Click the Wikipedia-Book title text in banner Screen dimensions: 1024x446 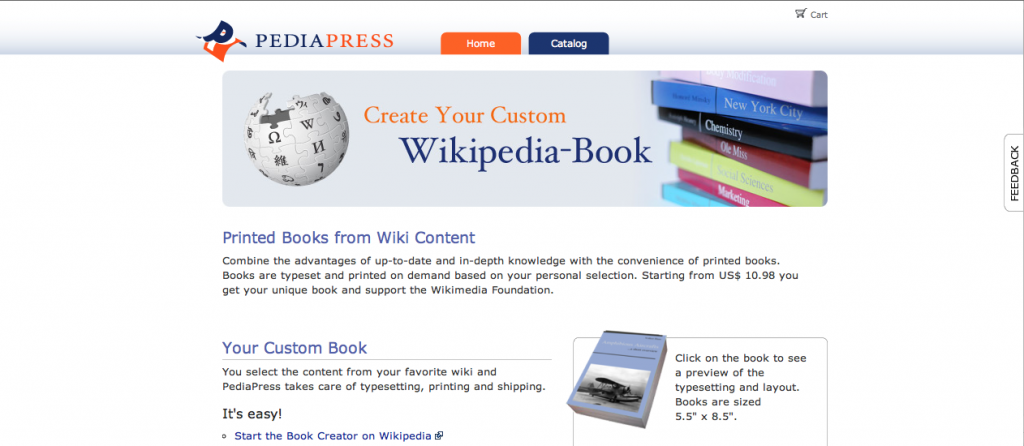[526, 151]
